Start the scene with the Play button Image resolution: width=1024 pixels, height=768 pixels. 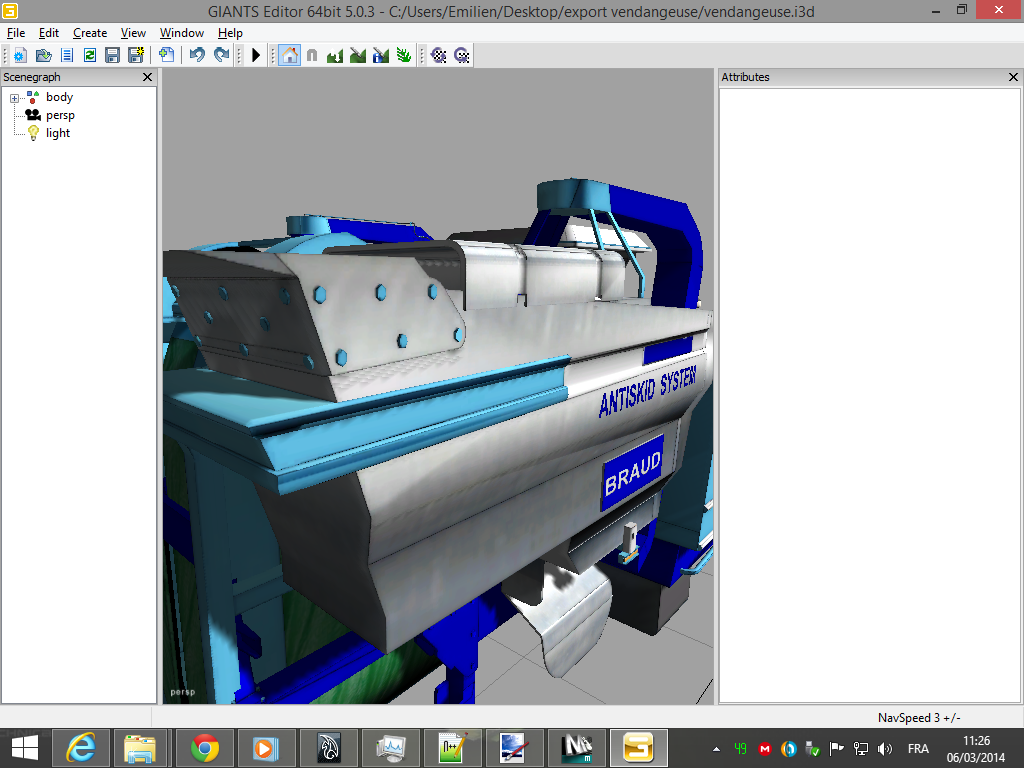click(256, 56)
